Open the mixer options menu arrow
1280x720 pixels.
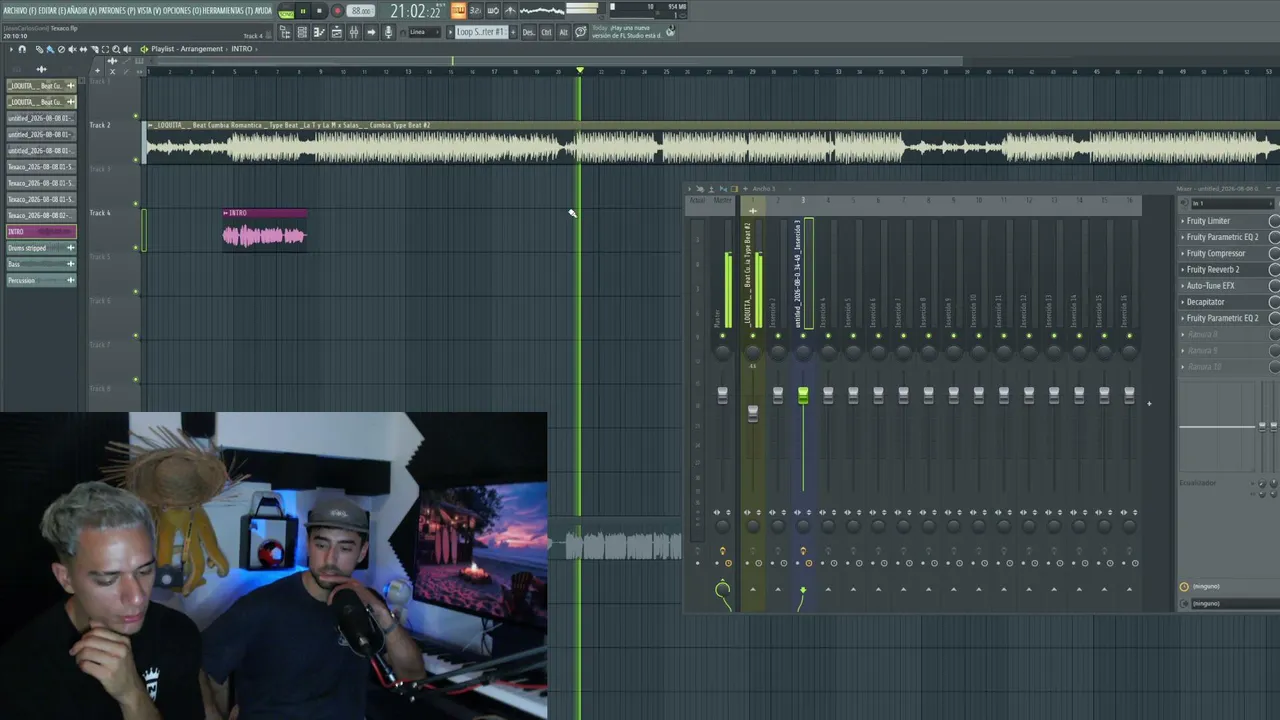[690, 189]
